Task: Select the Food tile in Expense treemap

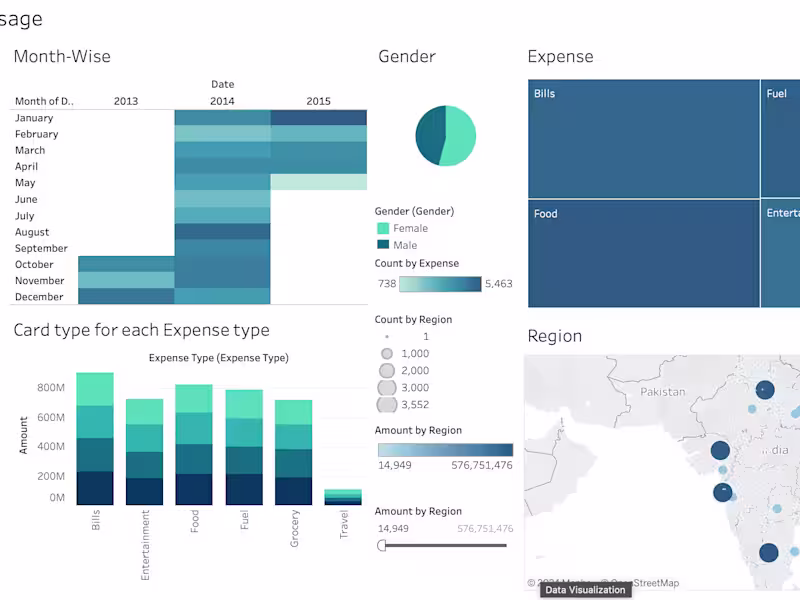Action: pyautogui.click(x=643, y=254)
